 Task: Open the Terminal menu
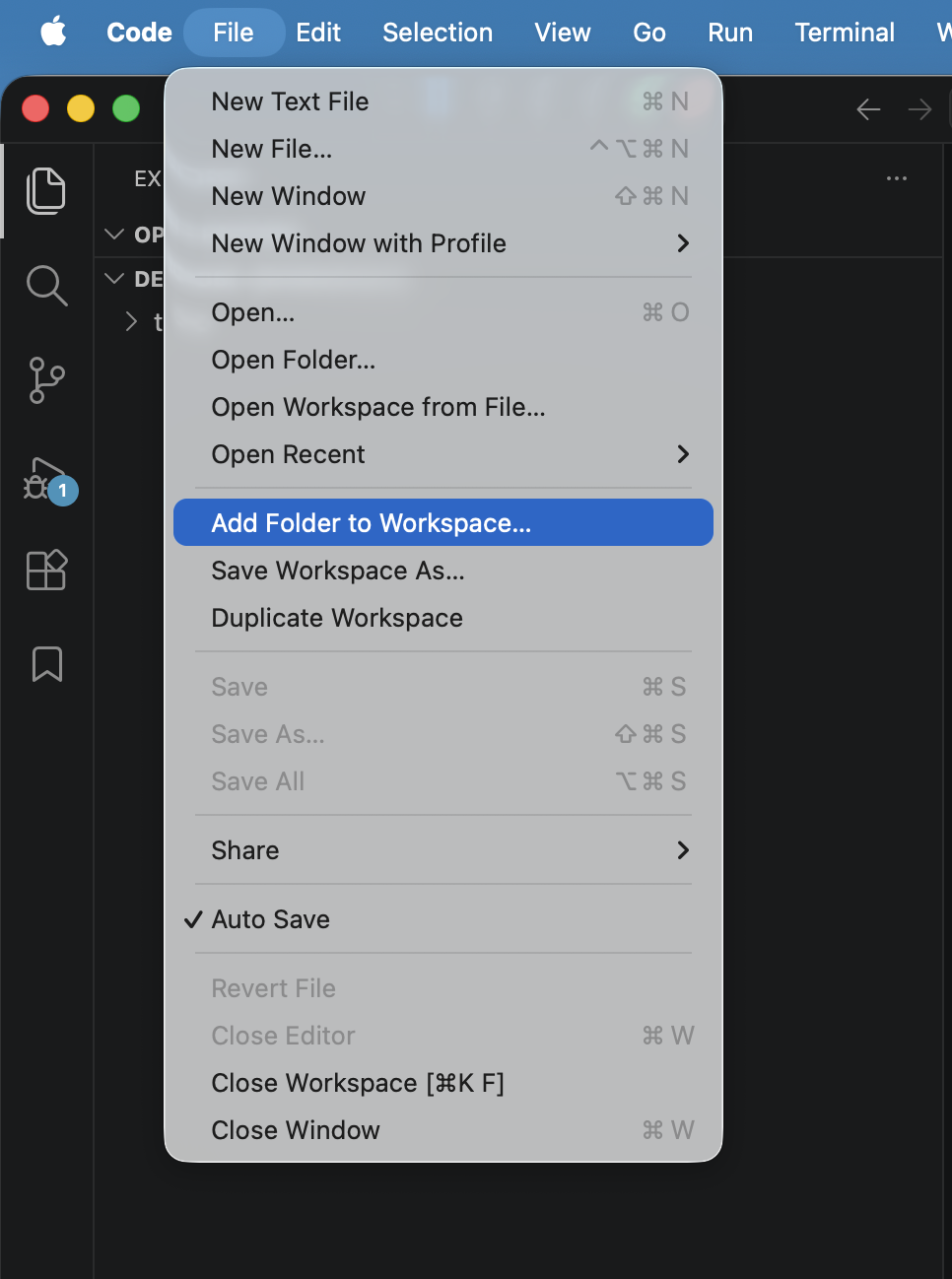(845, 33)
